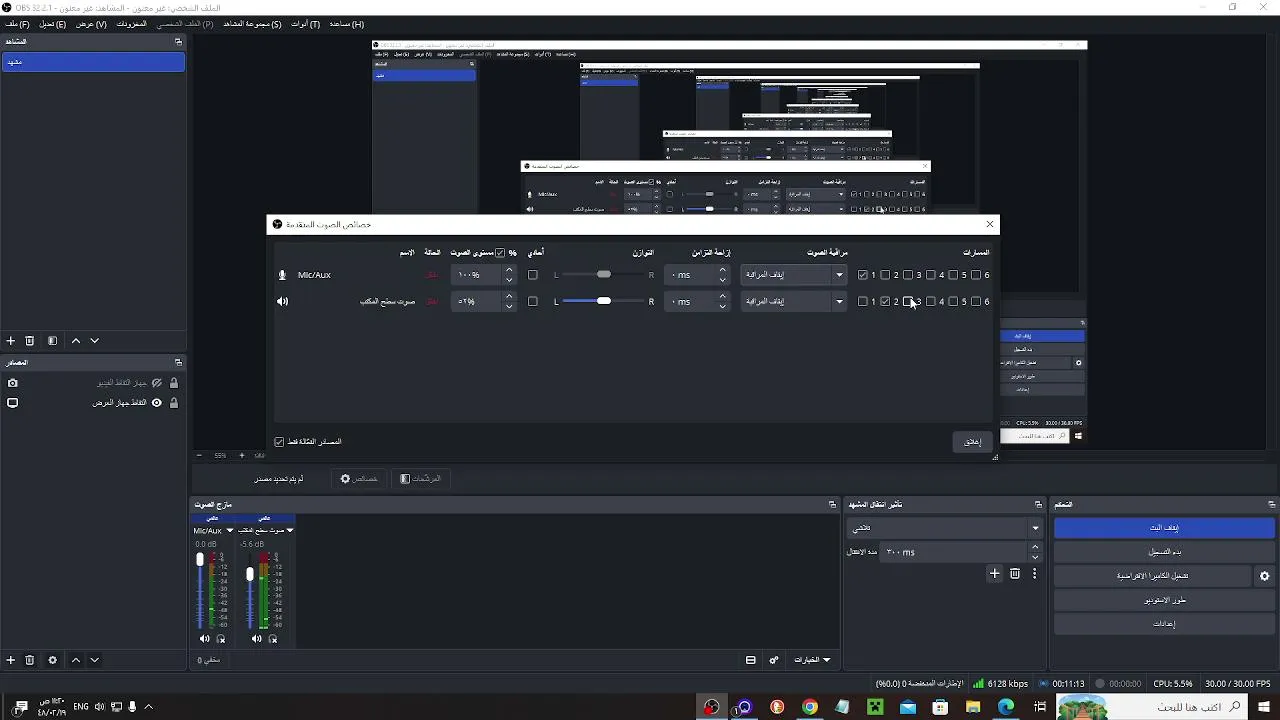Viewport: 1280px width, 720px height.
Task: Open scene filters icon in scenes toolbar
Action: [52, 341]
